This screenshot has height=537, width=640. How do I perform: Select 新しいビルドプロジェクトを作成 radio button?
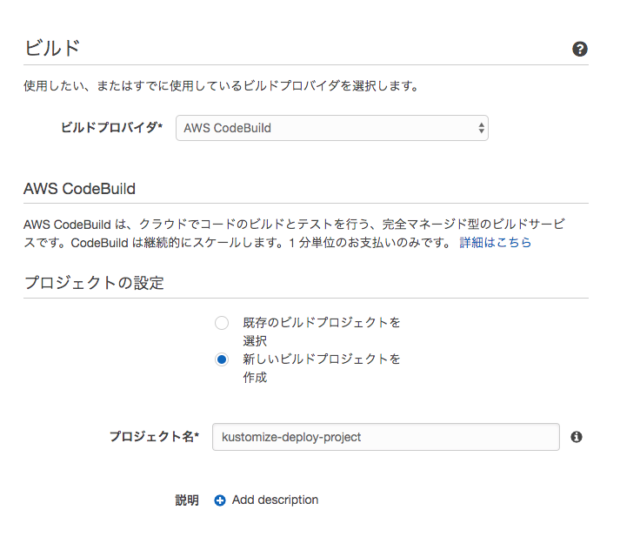(222, 359)
